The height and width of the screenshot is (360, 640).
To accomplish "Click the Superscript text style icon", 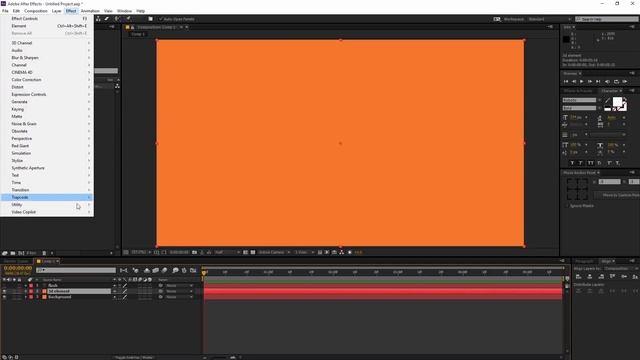I will tap(609, 163).
